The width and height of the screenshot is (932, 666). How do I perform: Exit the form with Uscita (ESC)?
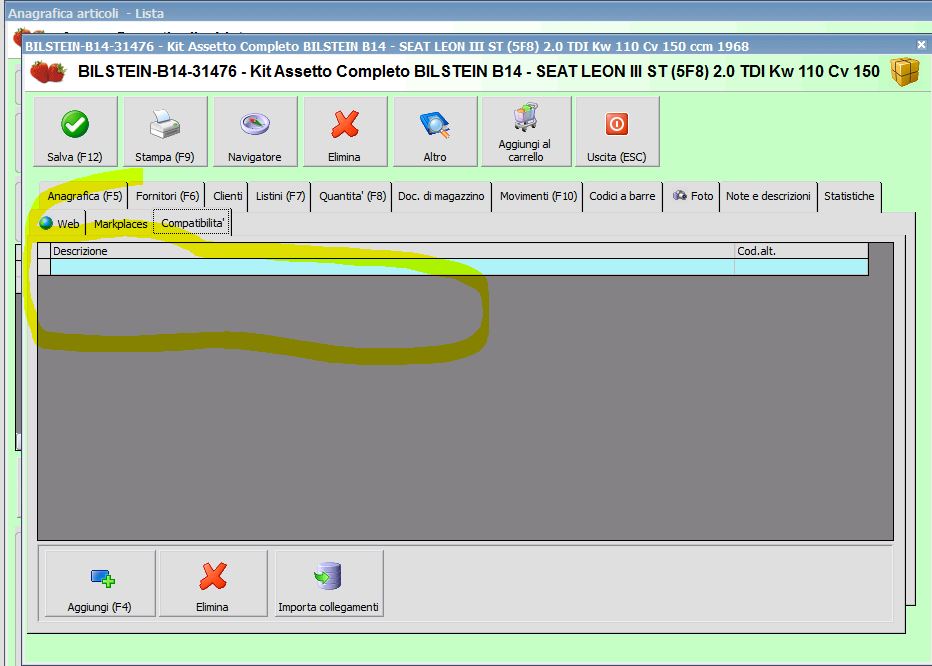pos(617,131)
